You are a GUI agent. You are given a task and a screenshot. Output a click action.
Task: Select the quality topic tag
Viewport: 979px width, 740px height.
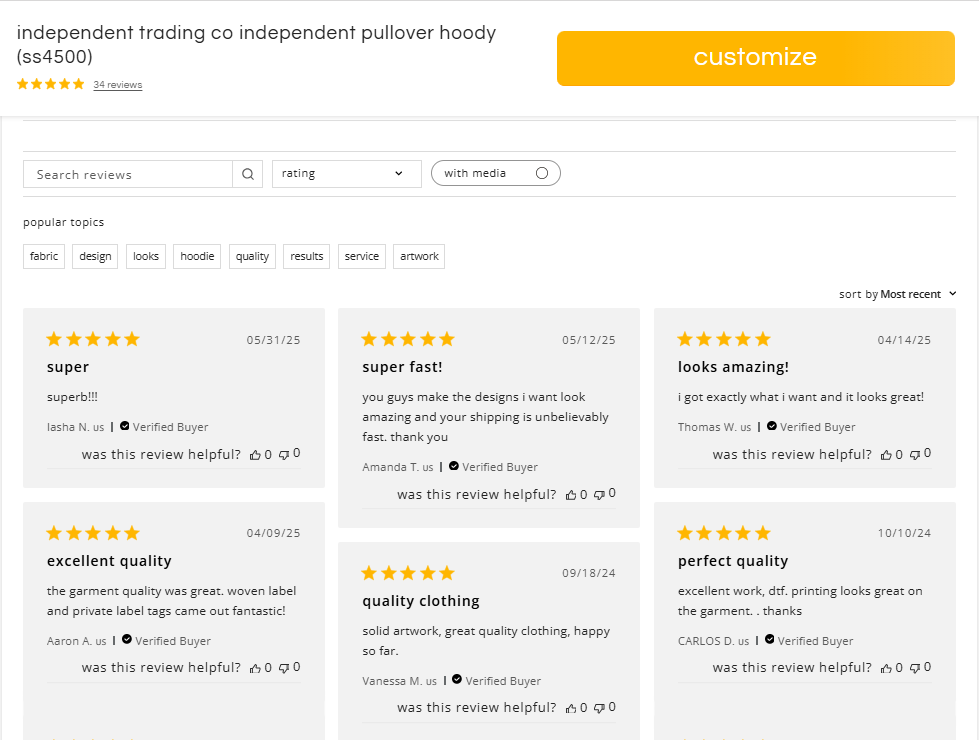pyautogui.click(x=252, y=257)
